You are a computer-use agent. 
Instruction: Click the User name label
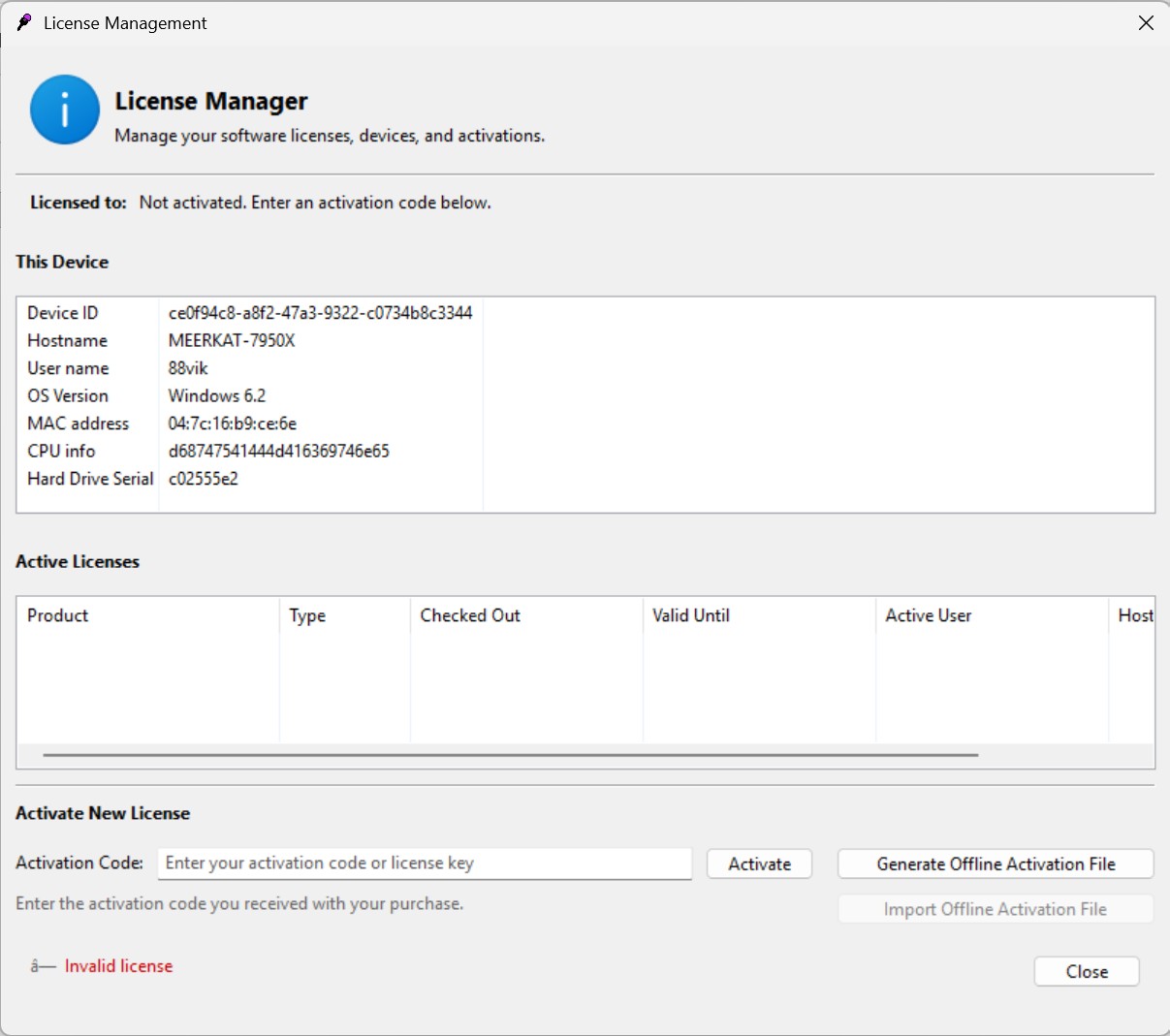(68, 368)
